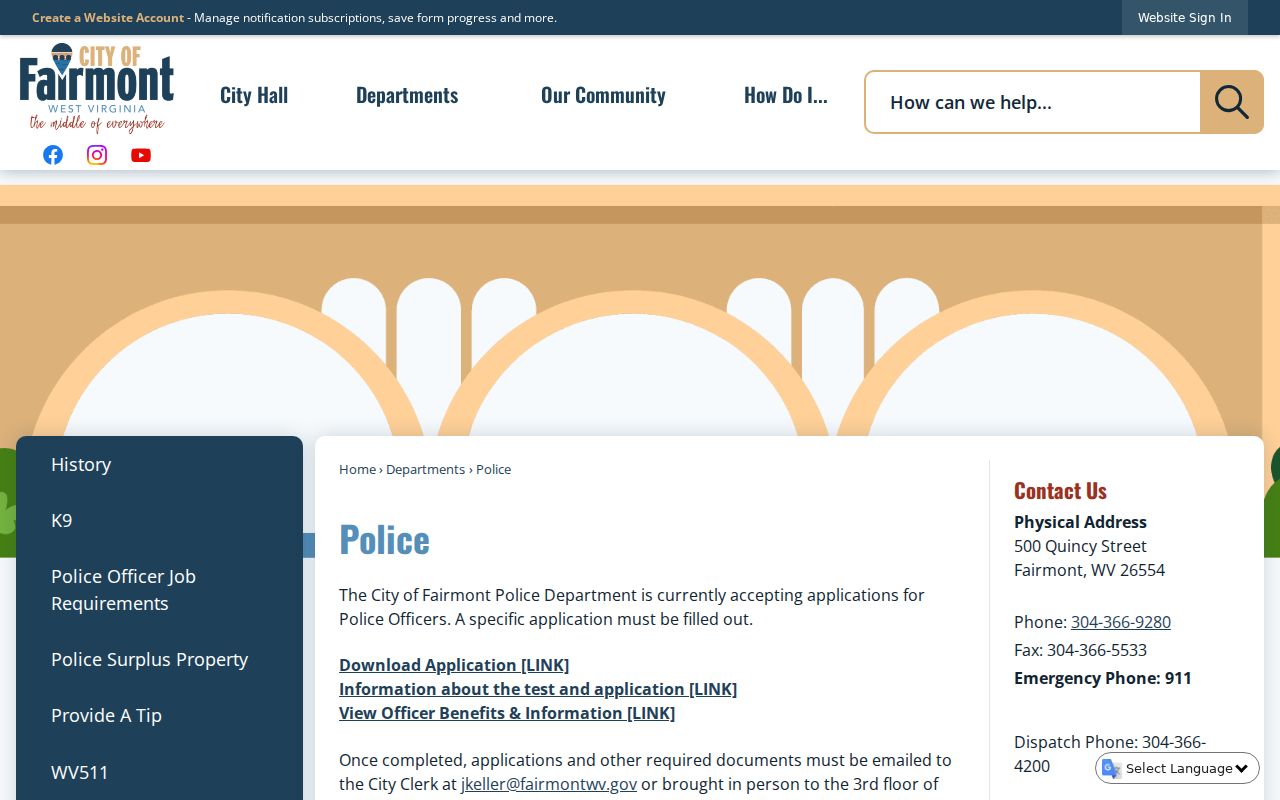Open the Departments menu

[407, 95]
